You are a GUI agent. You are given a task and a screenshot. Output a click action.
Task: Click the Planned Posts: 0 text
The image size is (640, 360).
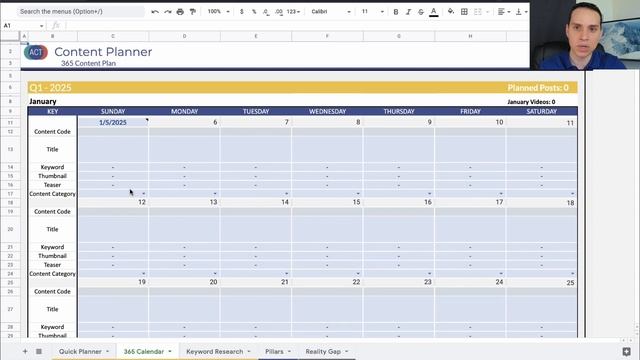tap(538, 88)
